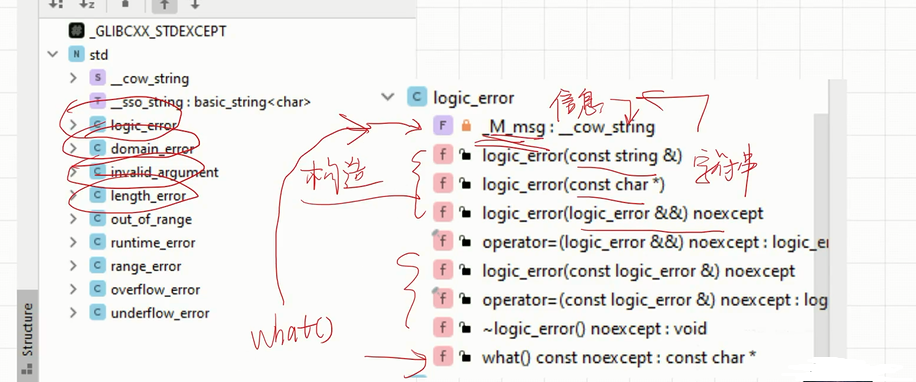Expand the __cow_string struct node
This screenshot has height=382, width=916.
(x=73, y=78)
